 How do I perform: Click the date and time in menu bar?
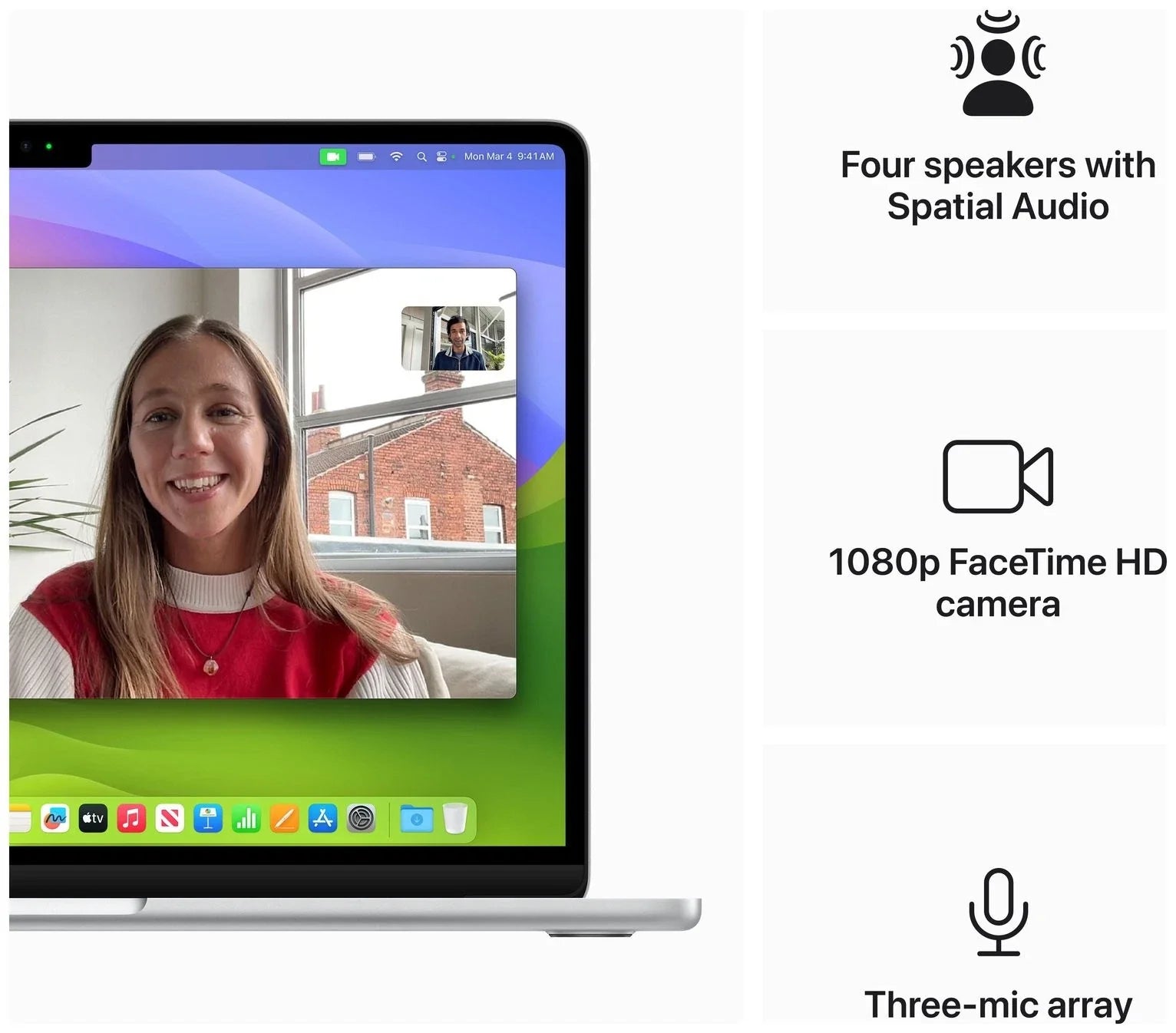click(x=509, y=157)
